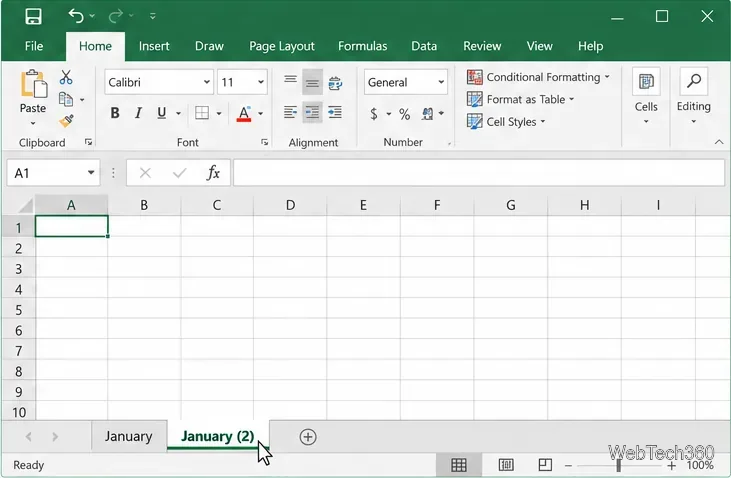The width and height of the screenshot is (731, 478).
Task: Switch to the Page Layout tab
Action: [282, 46]
